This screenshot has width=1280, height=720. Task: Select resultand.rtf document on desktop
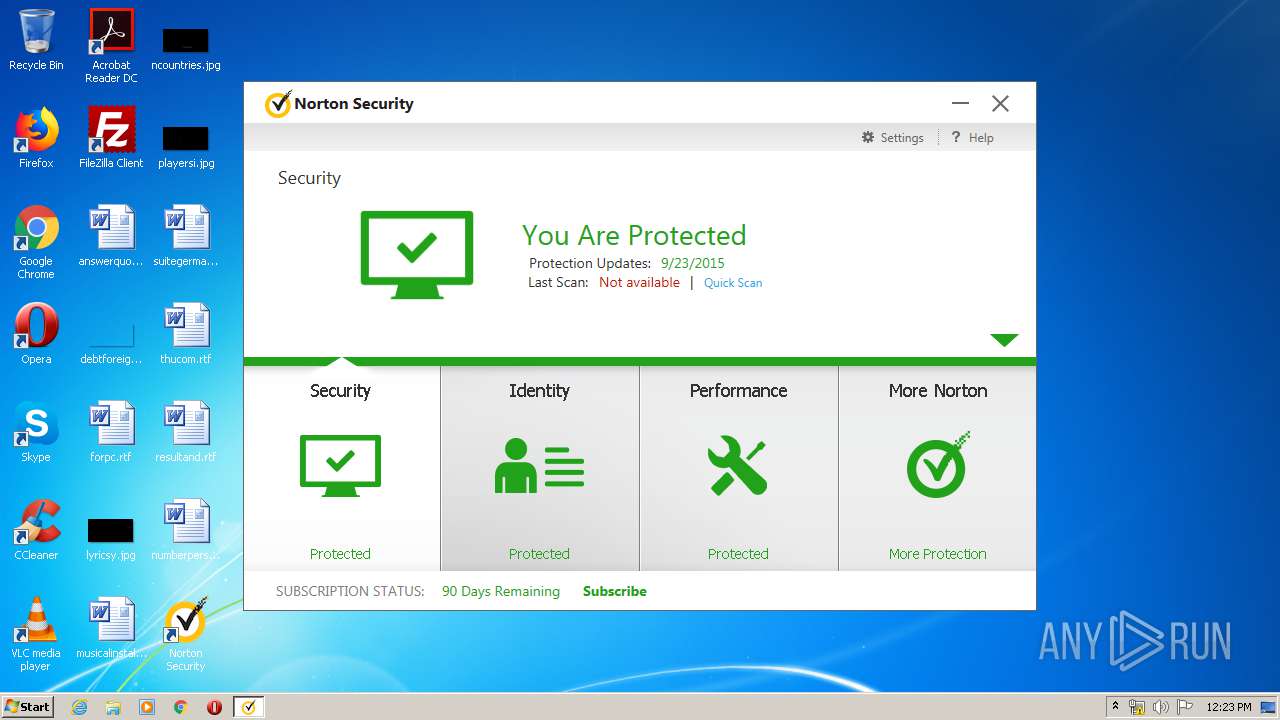point(185,433)
